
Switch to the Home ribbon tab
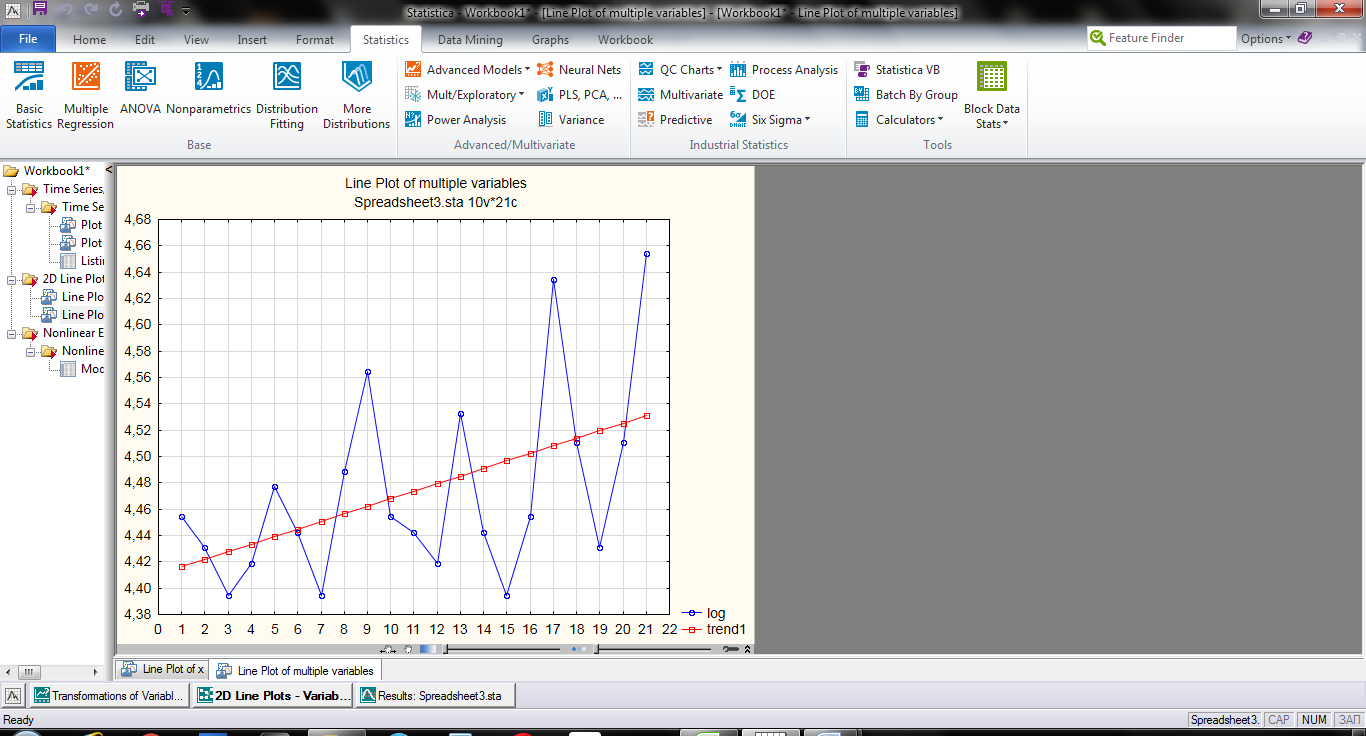(89, 40)
